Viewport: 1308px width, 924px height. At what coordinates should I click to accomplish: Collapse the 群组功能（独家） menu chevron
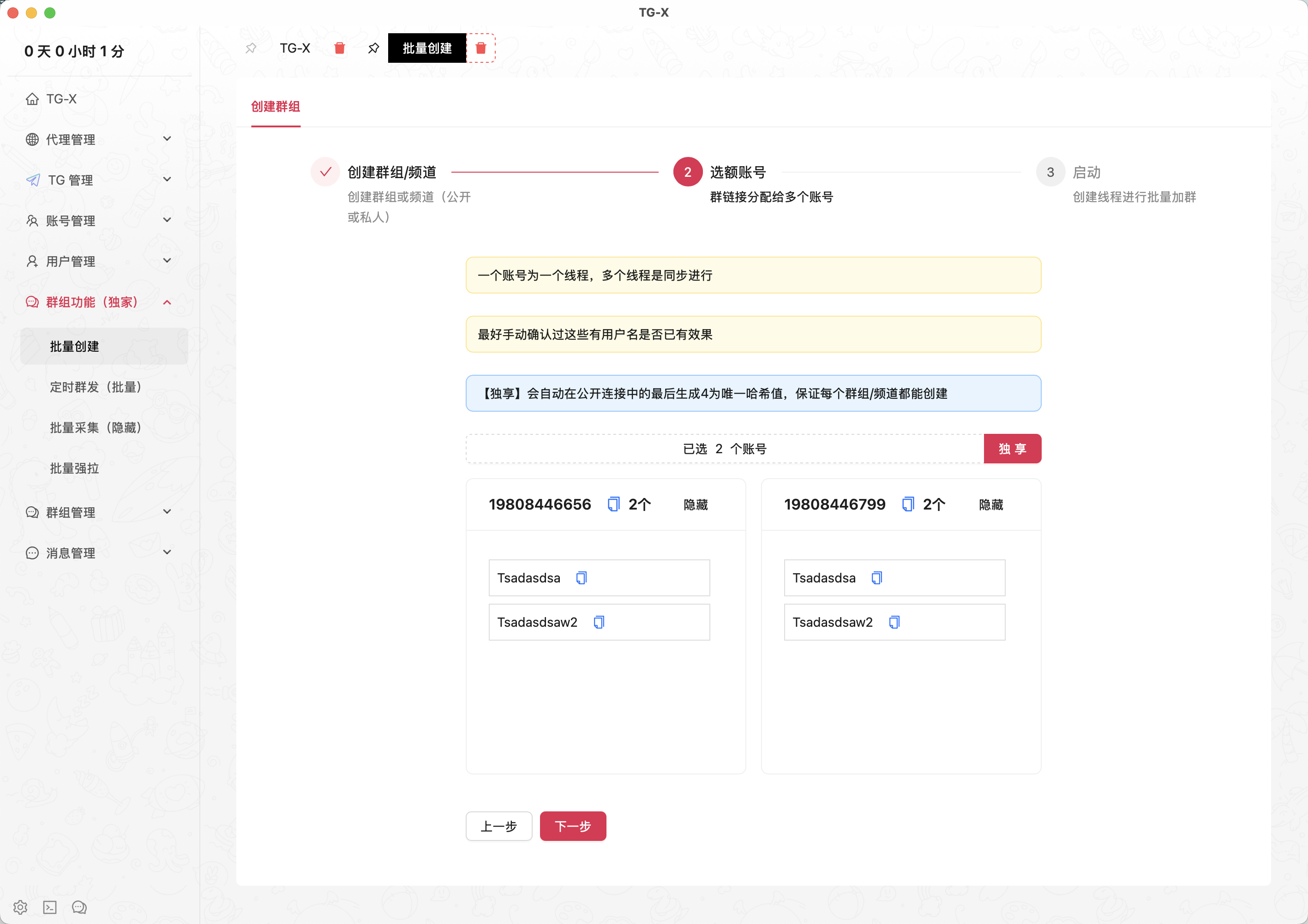coord(167,302)
